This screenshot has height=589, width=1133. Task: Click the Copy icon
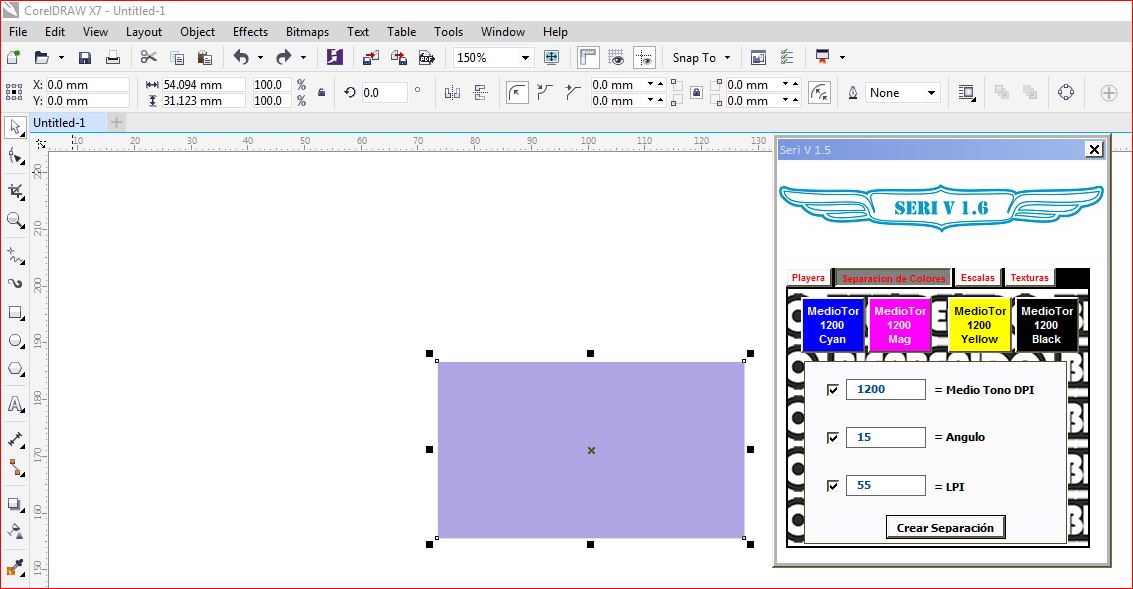pyautogui.click(x=177, y=58)
